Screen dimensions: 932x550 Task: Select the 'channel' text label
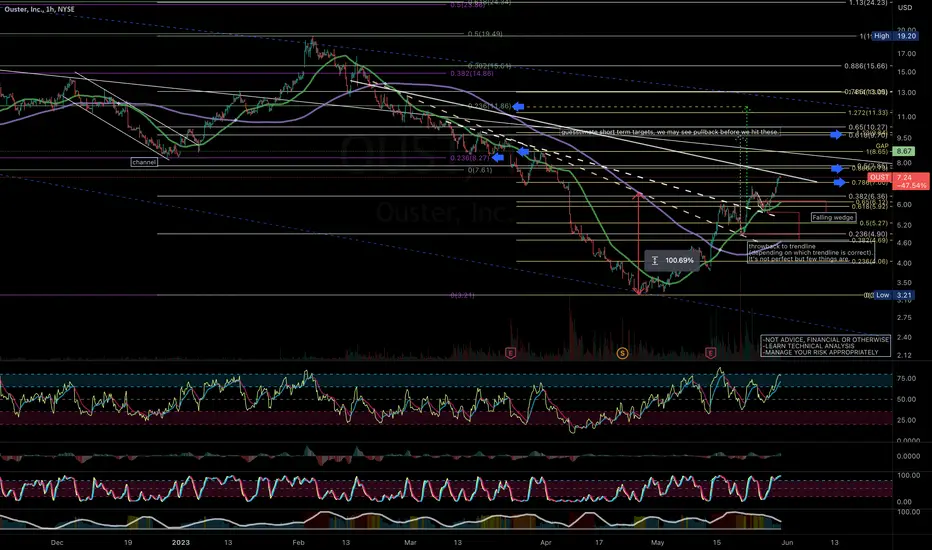click(144, 162)
